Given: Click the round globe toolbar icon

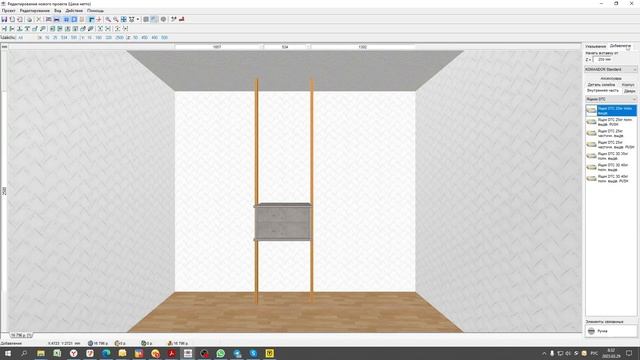Looking at the screenshot, I should coord(163,19).
